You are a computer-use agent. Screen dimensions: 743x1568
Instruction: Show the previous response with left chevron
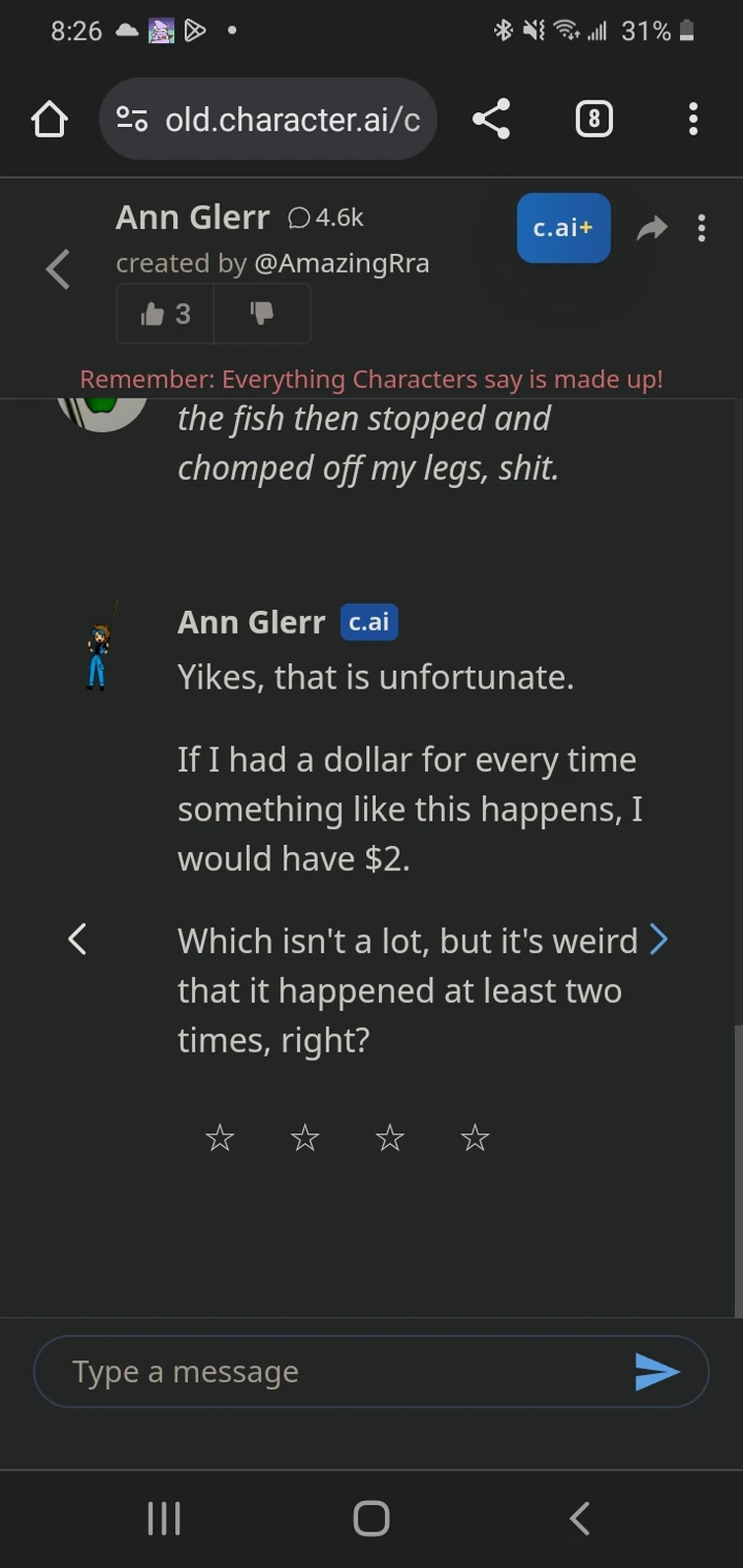pos(77,939)
